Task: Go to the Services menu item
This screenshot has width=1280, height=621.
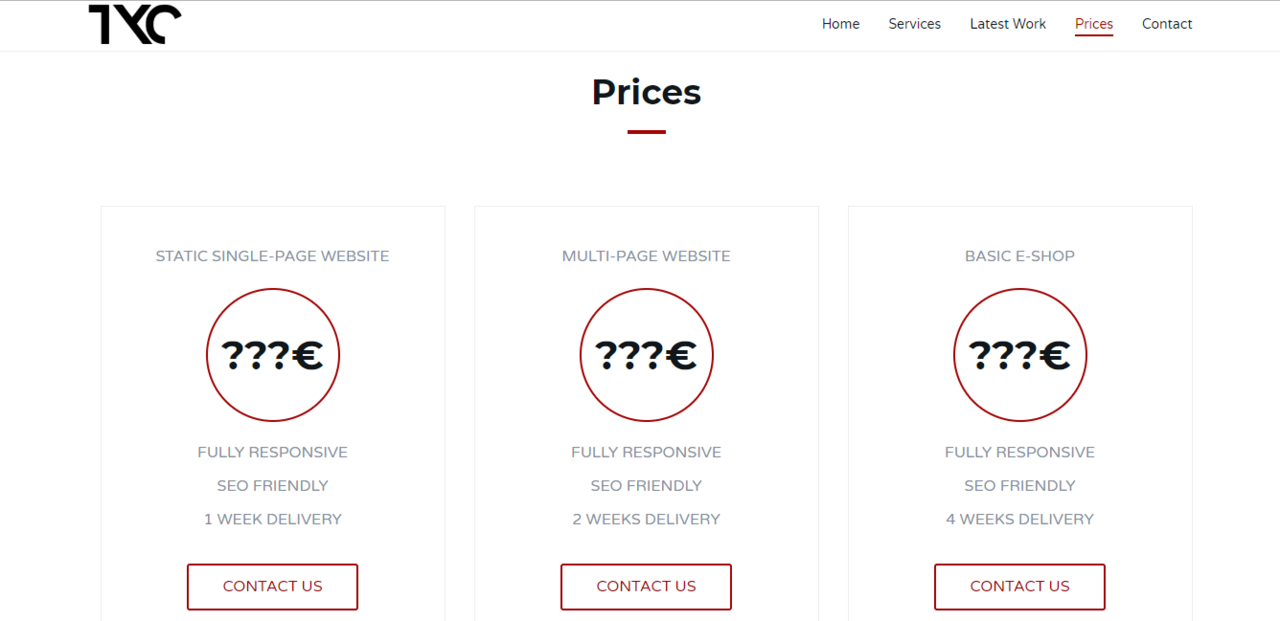Action: pyautogui.click(x=914, y=24)
